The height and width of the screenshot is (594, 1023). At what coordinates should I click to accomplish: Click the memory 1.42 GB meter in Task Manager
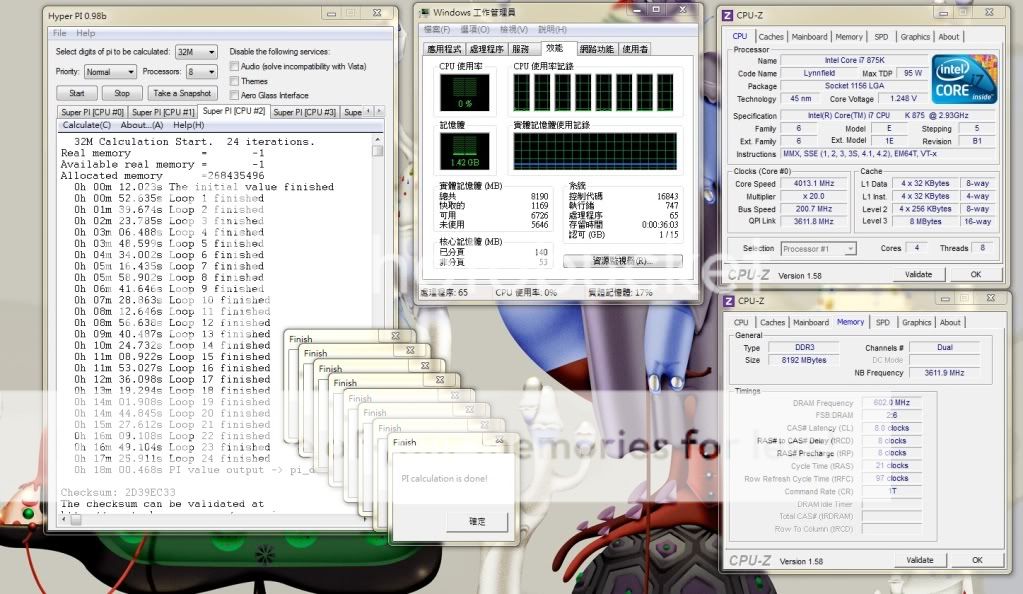(465, 151)
